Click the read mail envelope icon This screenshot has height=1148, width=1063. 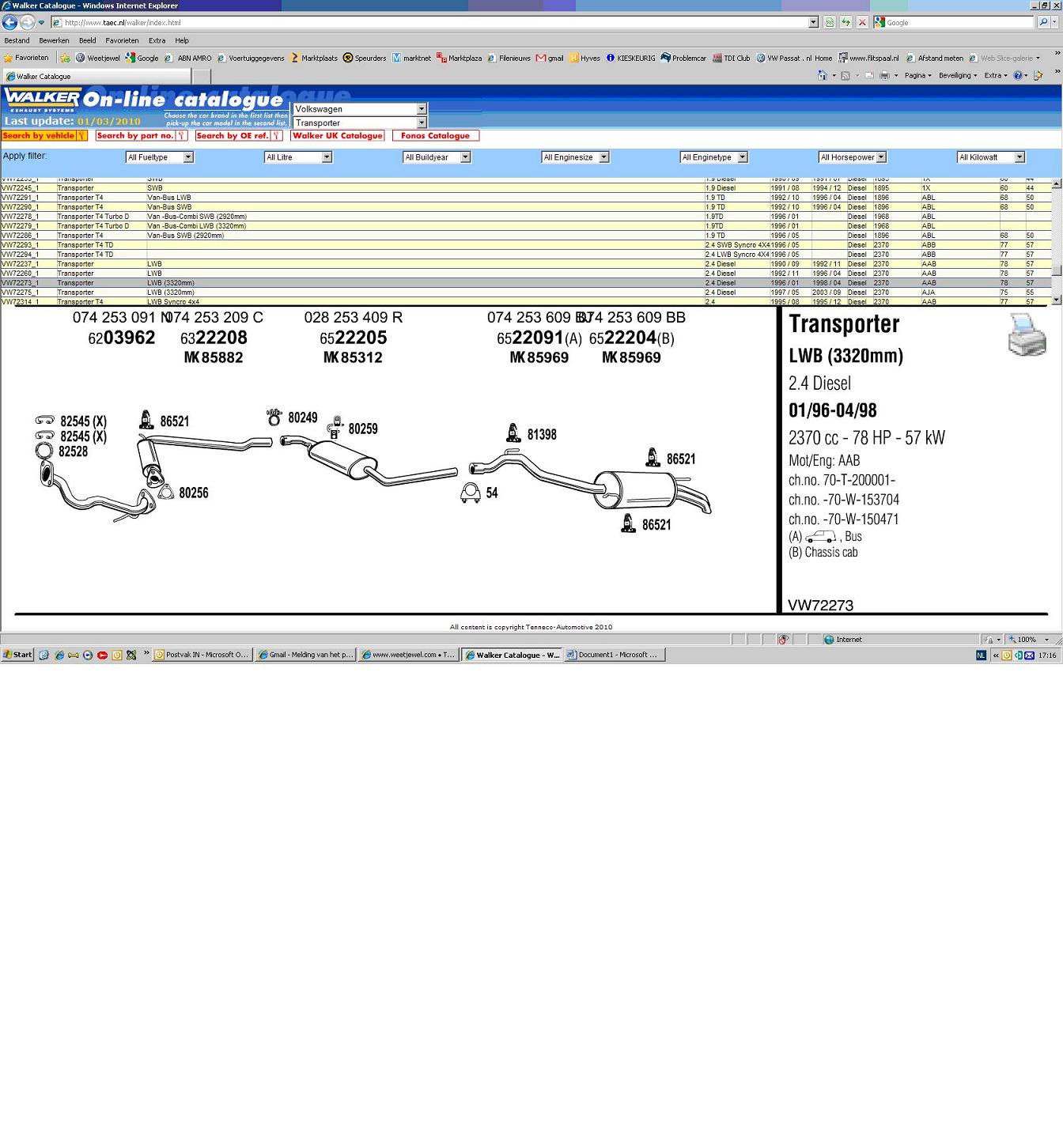[x=868, y=75]
